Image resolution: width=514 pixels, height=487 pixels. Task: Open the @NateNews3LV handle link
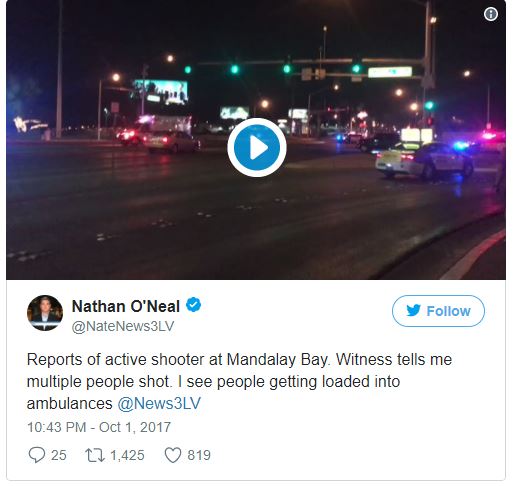click(123, 326)
